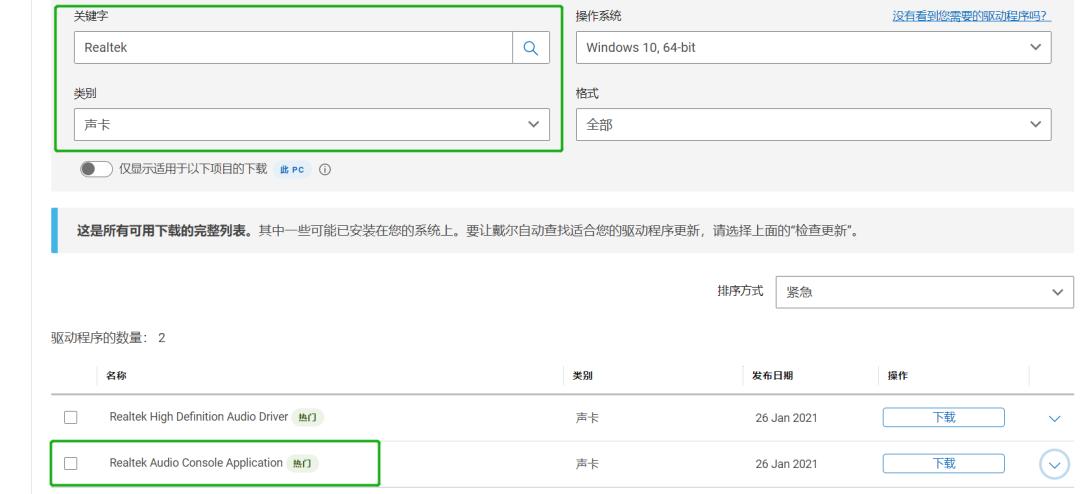Click the magnifier search icon beside Realtek
The height and width of the screenshot is (494, 1080).
[x=530, y=48]
